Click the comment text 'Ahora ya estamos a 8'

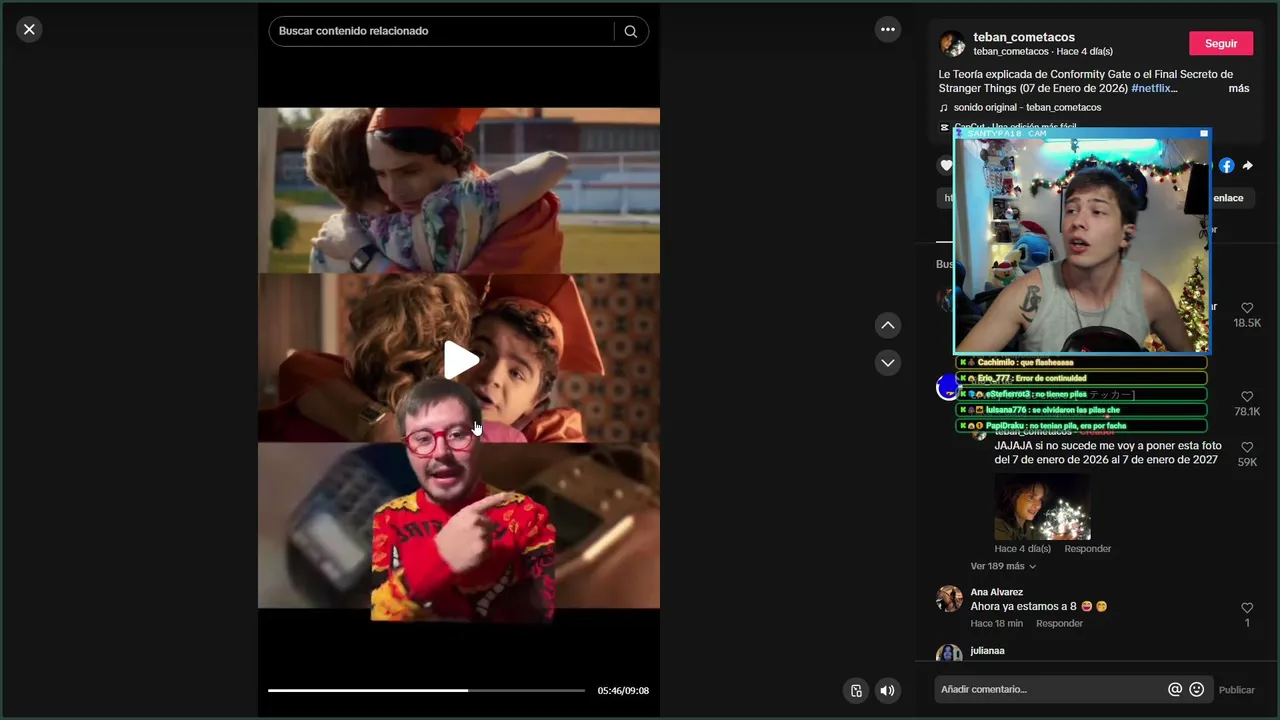coord(1023,607)
